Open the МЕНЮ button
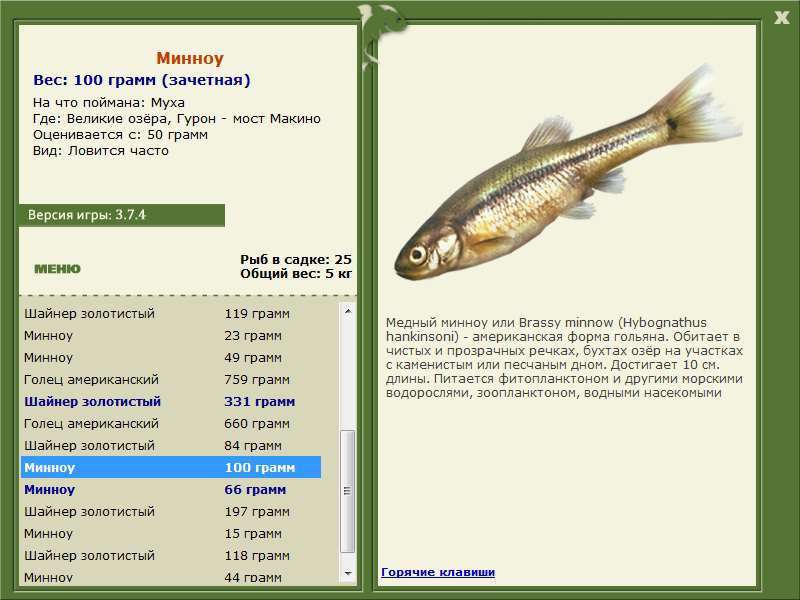Viewport: 800px width, 600px height. [57, 269]
